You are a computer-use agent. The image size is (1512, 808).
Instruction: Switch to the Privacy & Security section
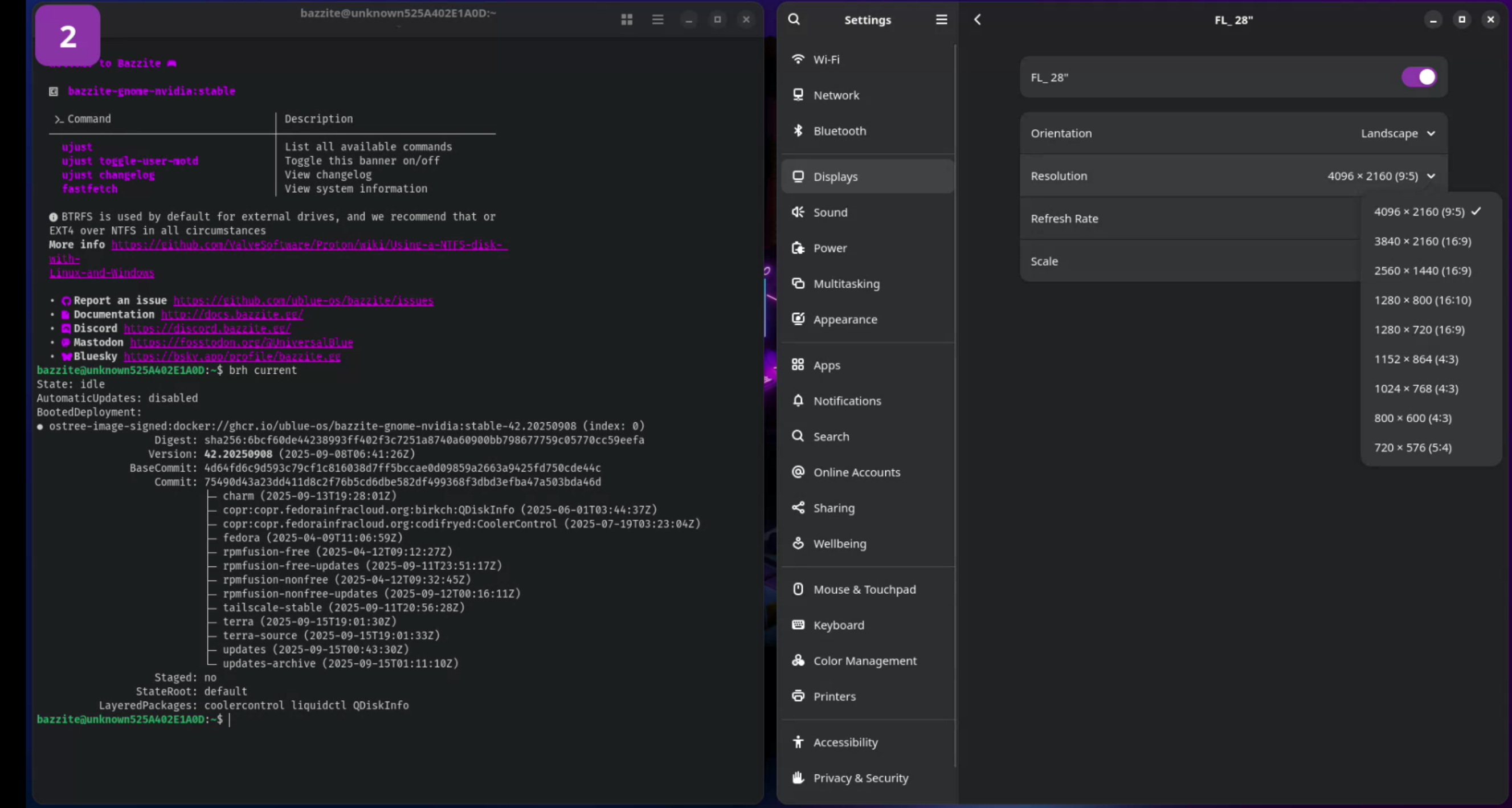(860, 778)
